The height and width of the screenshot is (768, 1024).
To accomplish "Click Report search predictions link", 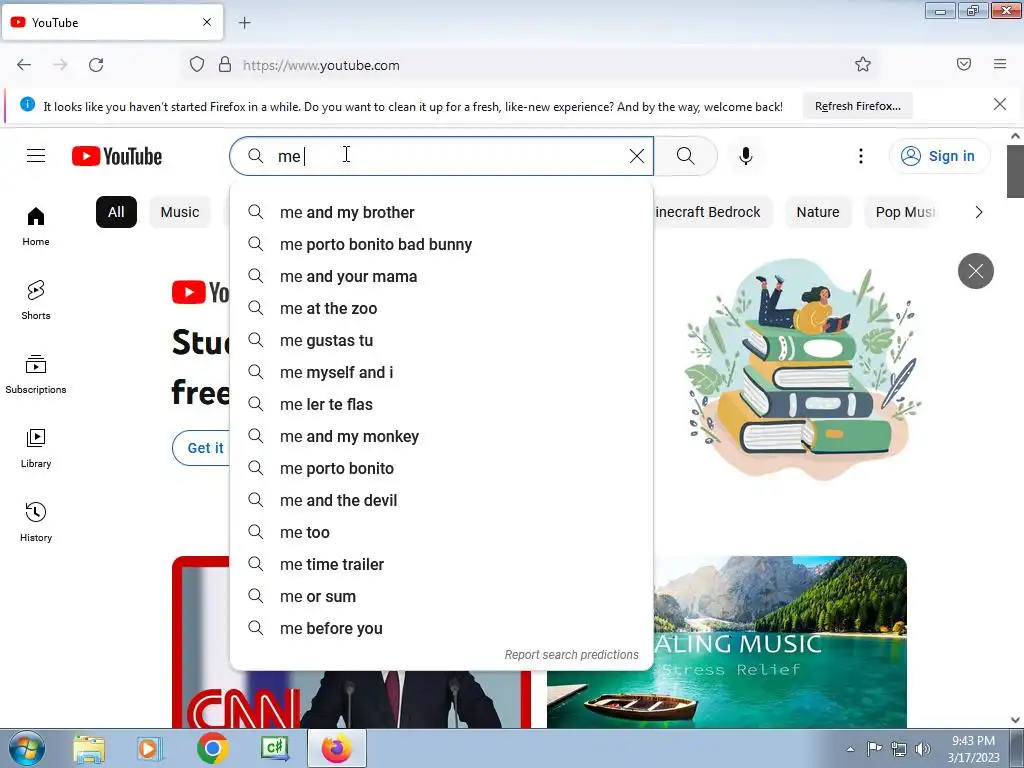I will tap(571, 655).
